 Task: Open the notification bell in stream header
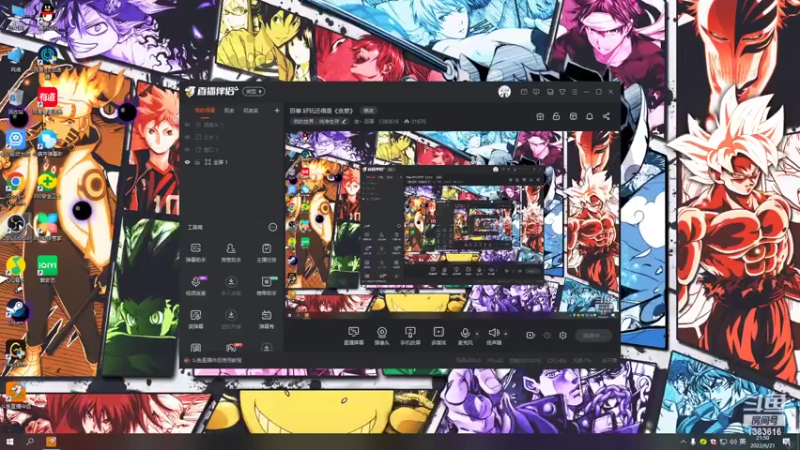coord(589,116)
